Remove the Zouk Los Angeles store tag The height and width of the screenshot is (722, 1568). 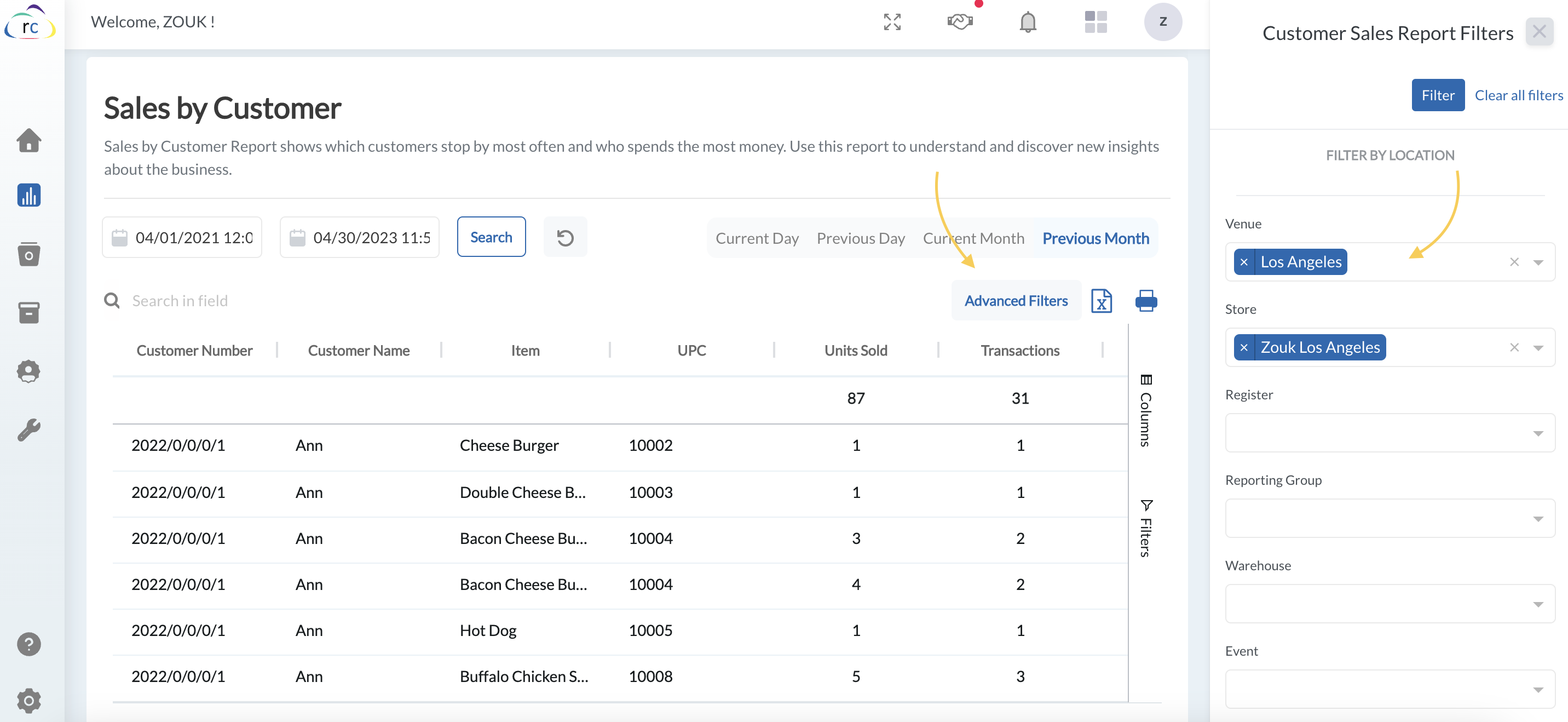click(x=1243, y=347)
